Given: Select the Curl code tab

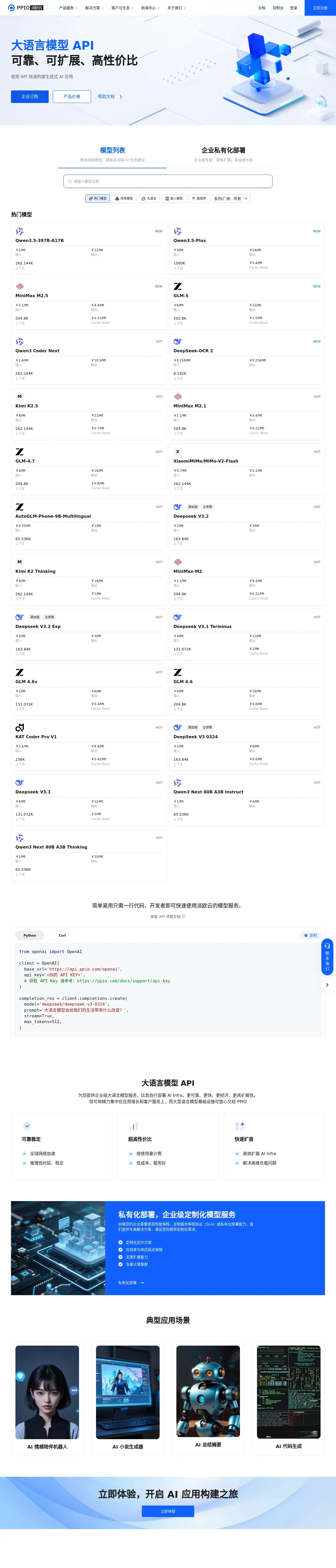Looking at the screenshot, I should pyautogui.click(x=62, y=935).
